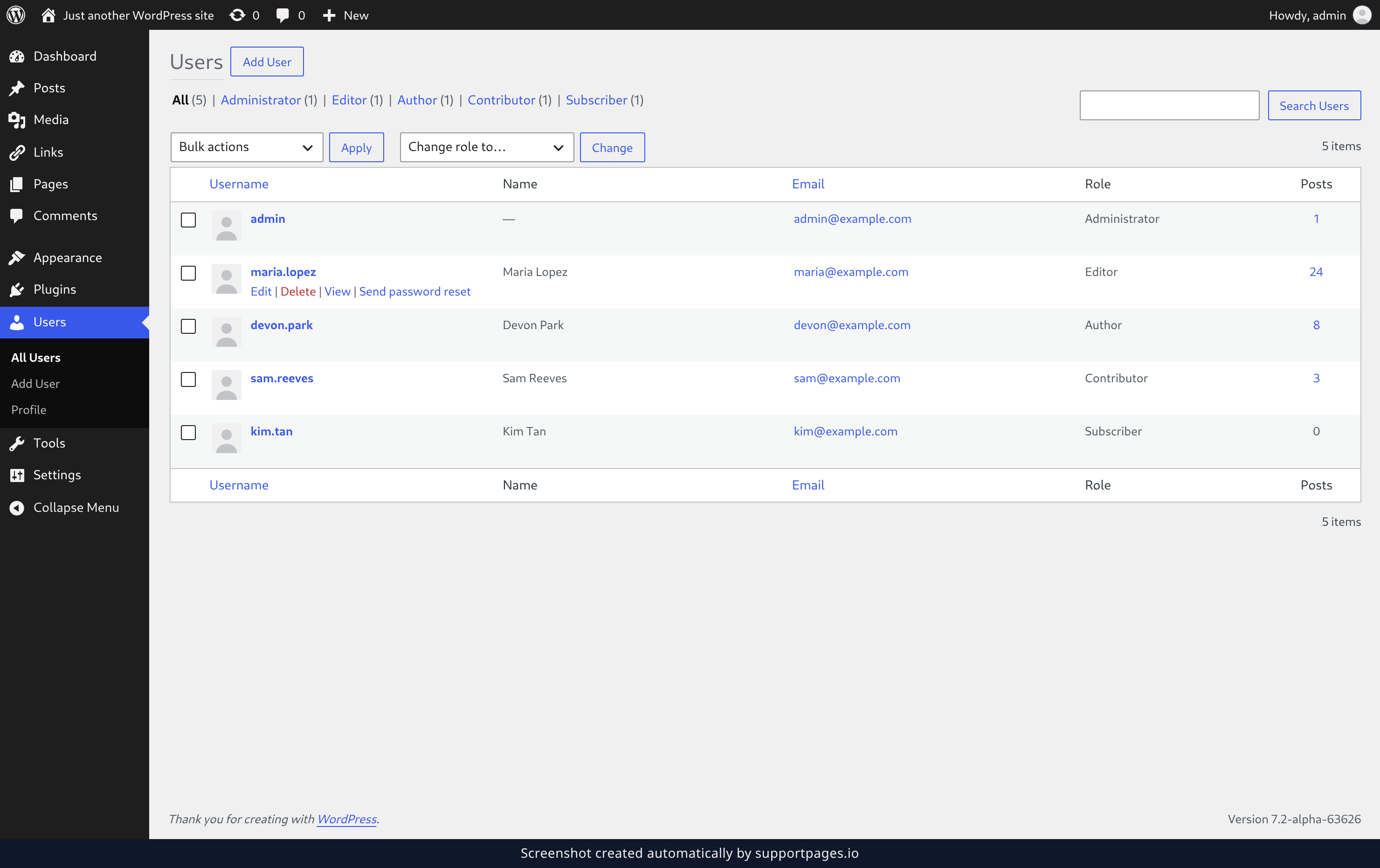The height and width of the screenshot is (868, 1380).
Task: Open the Add User submenu item
Action: click(35, 384)
